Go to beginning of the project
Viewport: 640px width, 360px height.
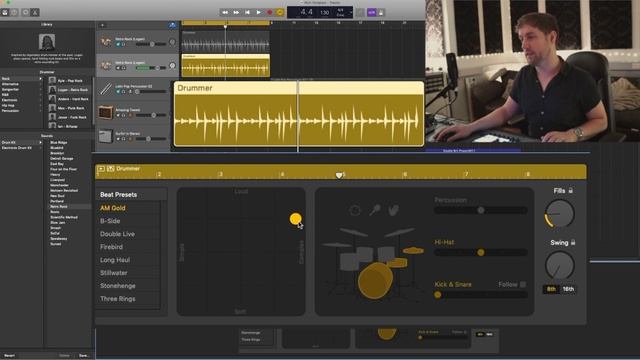[x=247, y=12]
